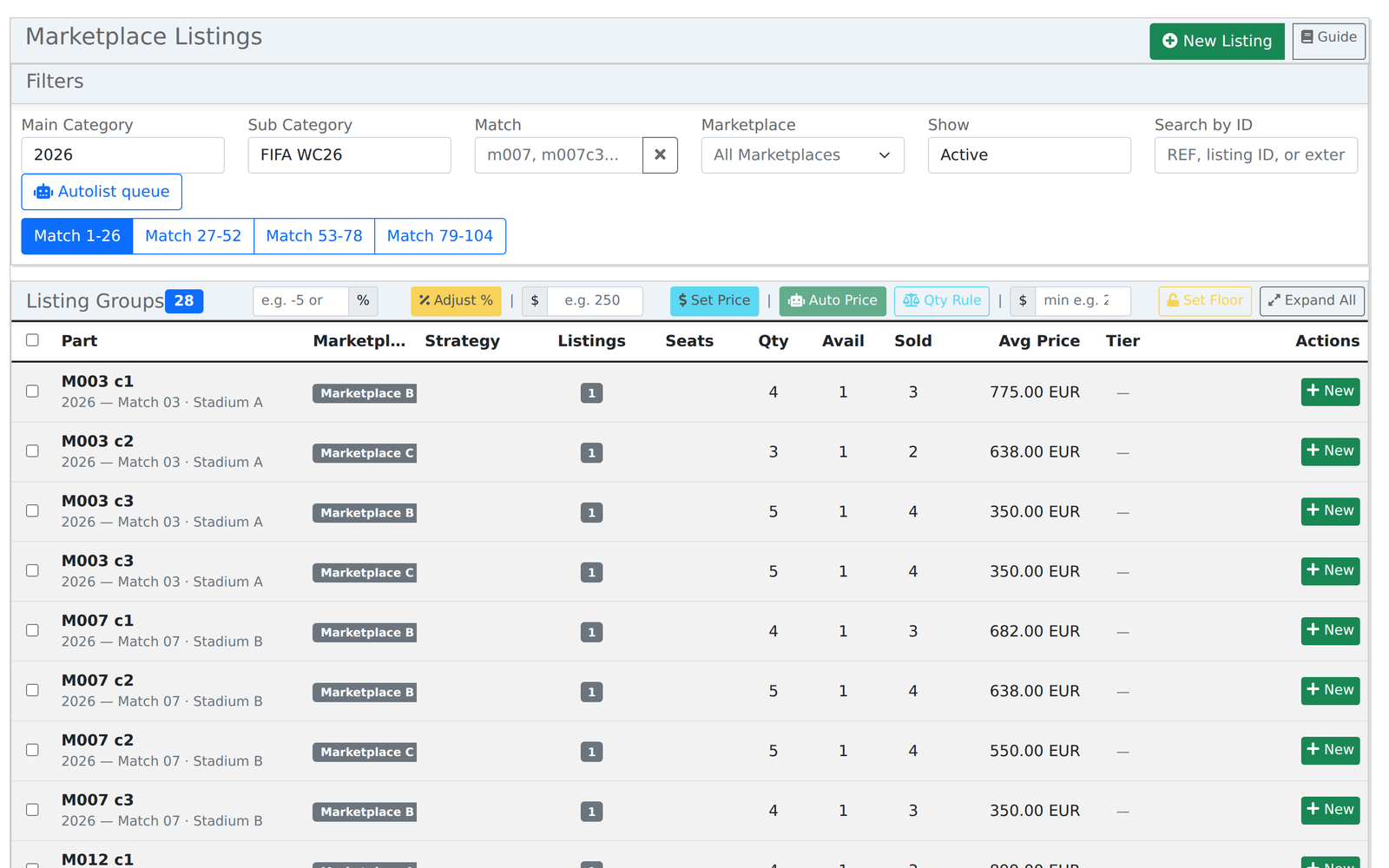Run Auto Price robot button
The width and height of the screenshot is (1389, 868).
(x=833, y=301)
